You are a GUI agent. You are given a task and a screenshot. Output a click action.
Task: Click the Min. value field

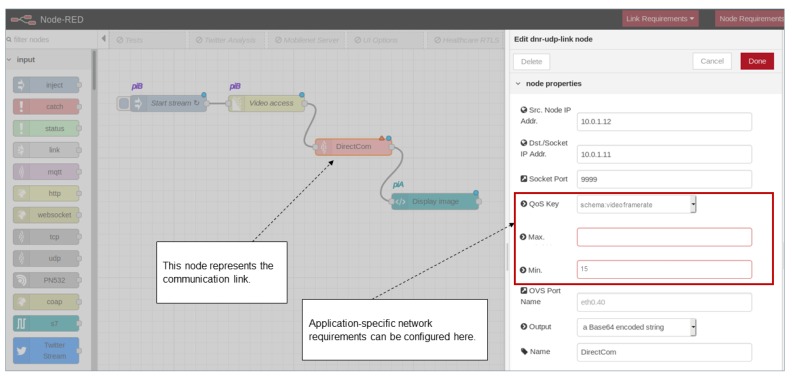pyautogui.click(x=664, y=269)
